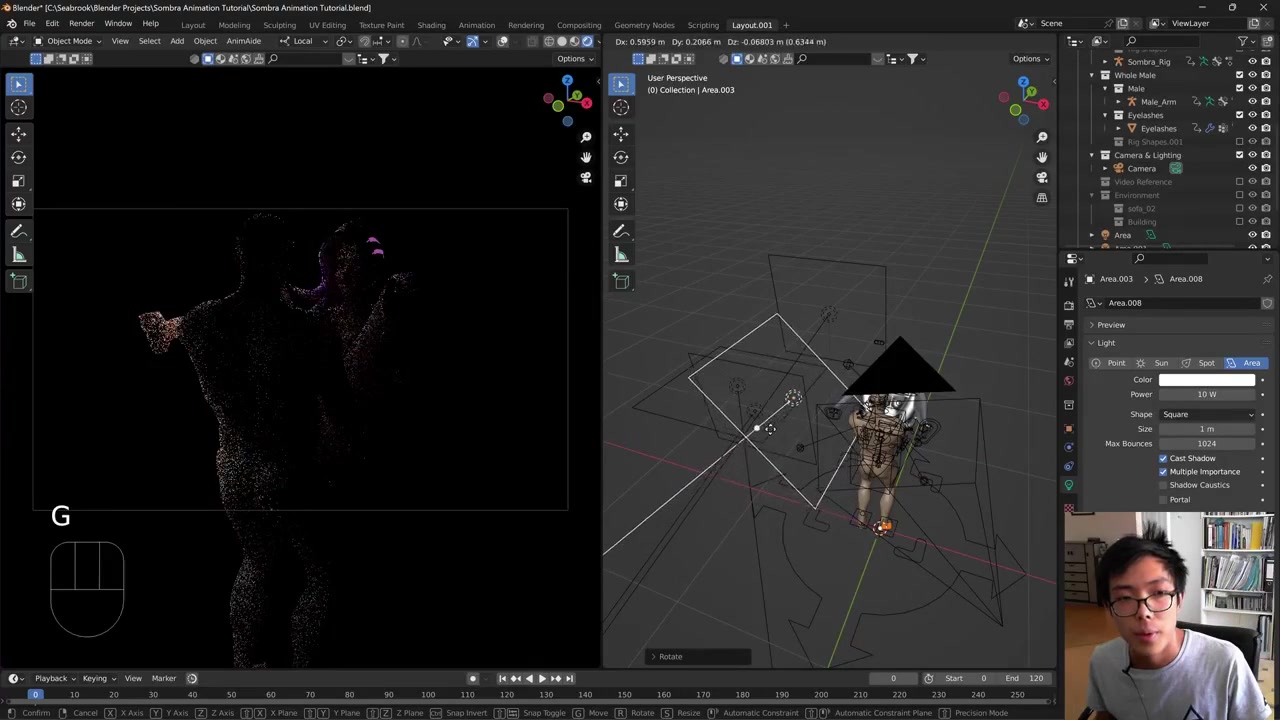1280x720 pixels.
Task: Disable the Cast Shadow checkbox
Action: point(1163,458)
